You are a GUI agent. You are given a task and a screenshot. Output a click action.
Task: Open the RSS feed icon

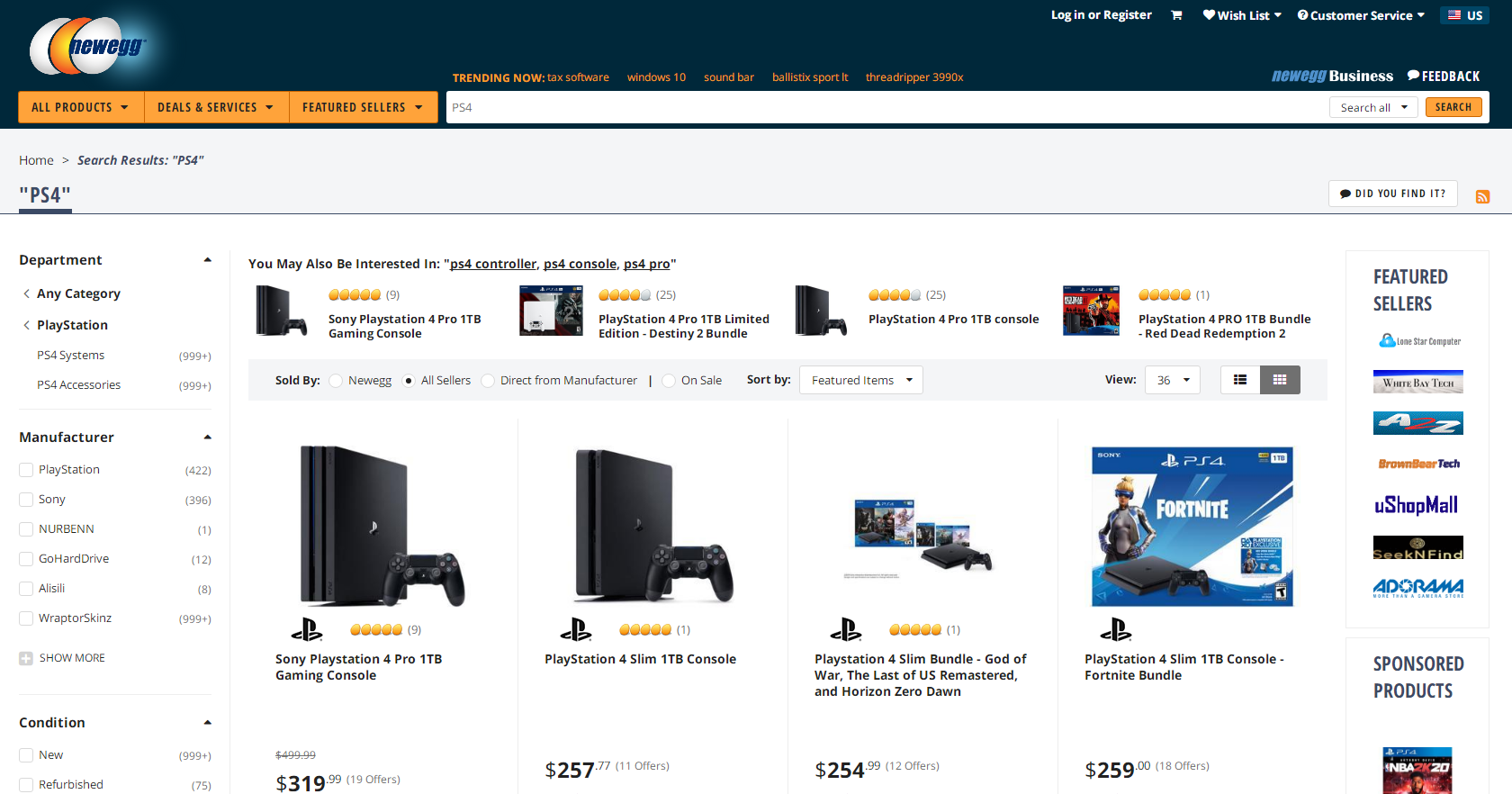(x=1482, y=196)
